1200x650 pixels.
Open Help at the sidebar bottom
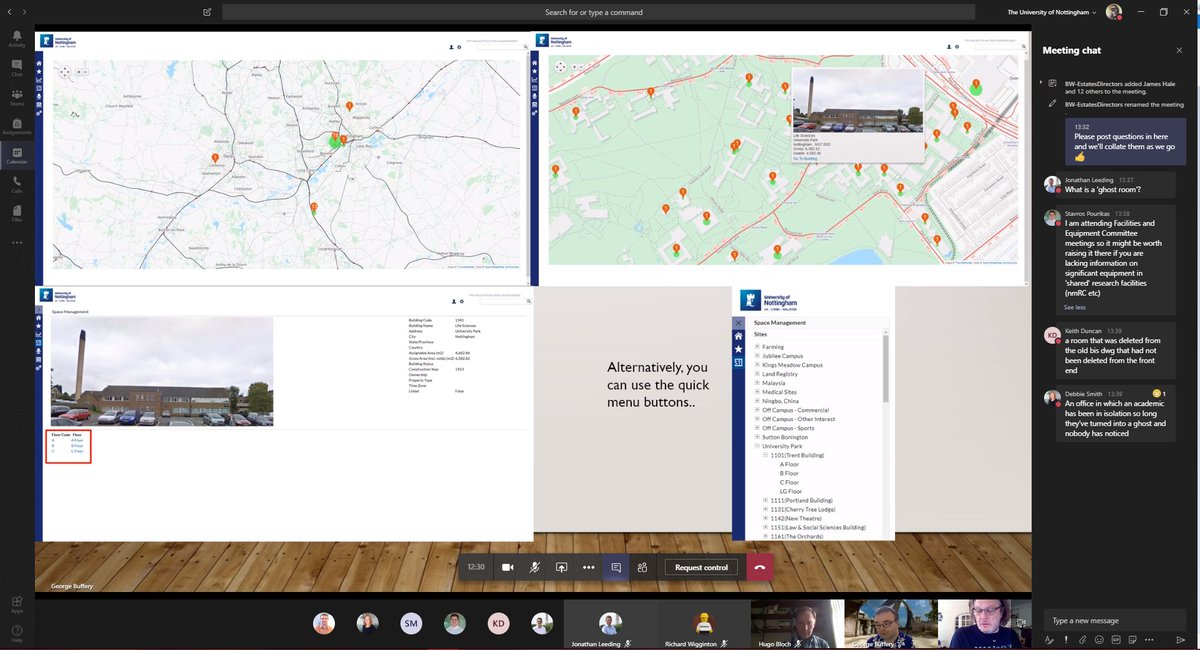click(17, 634)
